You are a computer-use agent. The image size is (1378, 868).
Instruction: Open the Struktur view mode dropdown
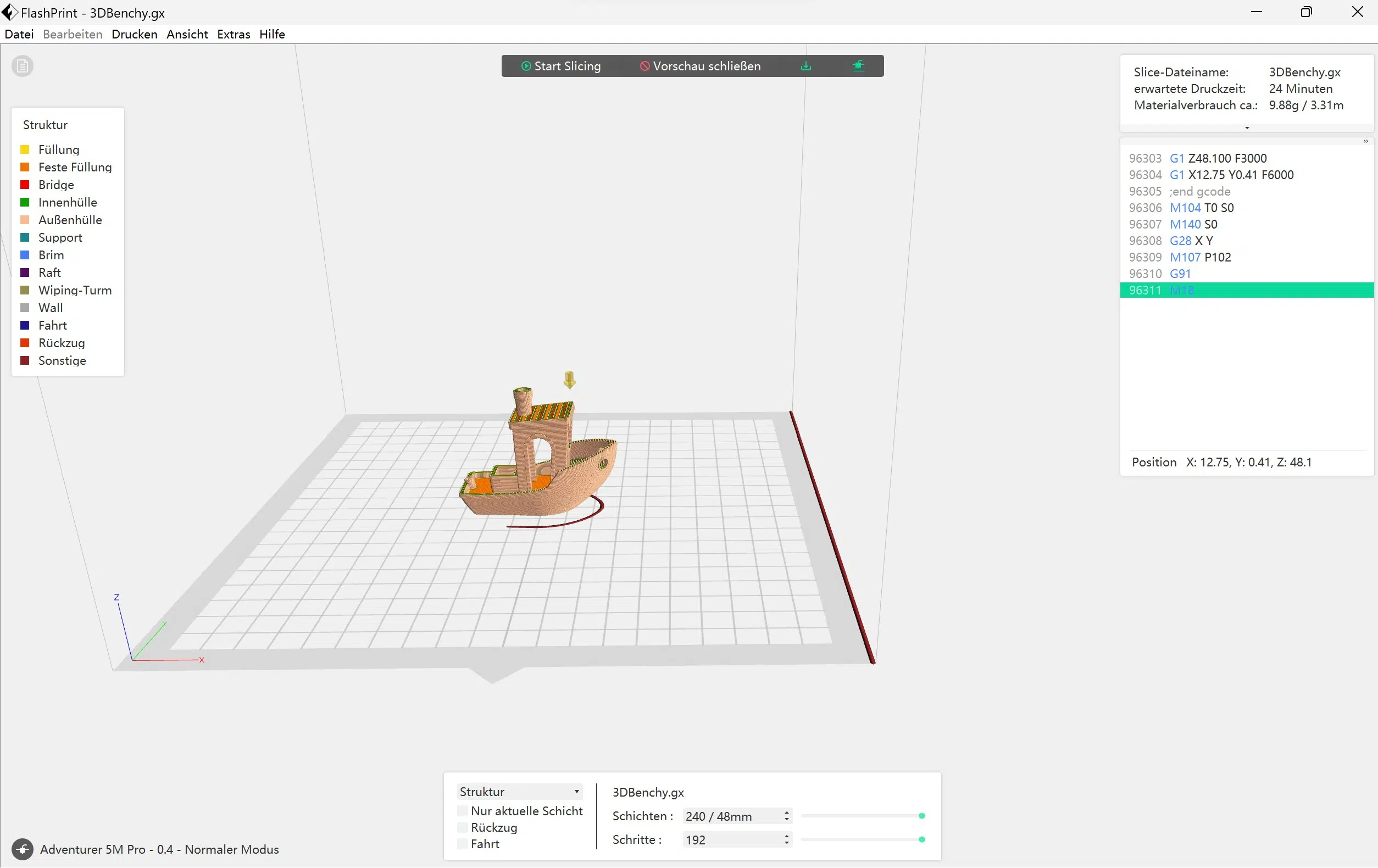pyautogui.click(x=520, y=791)
